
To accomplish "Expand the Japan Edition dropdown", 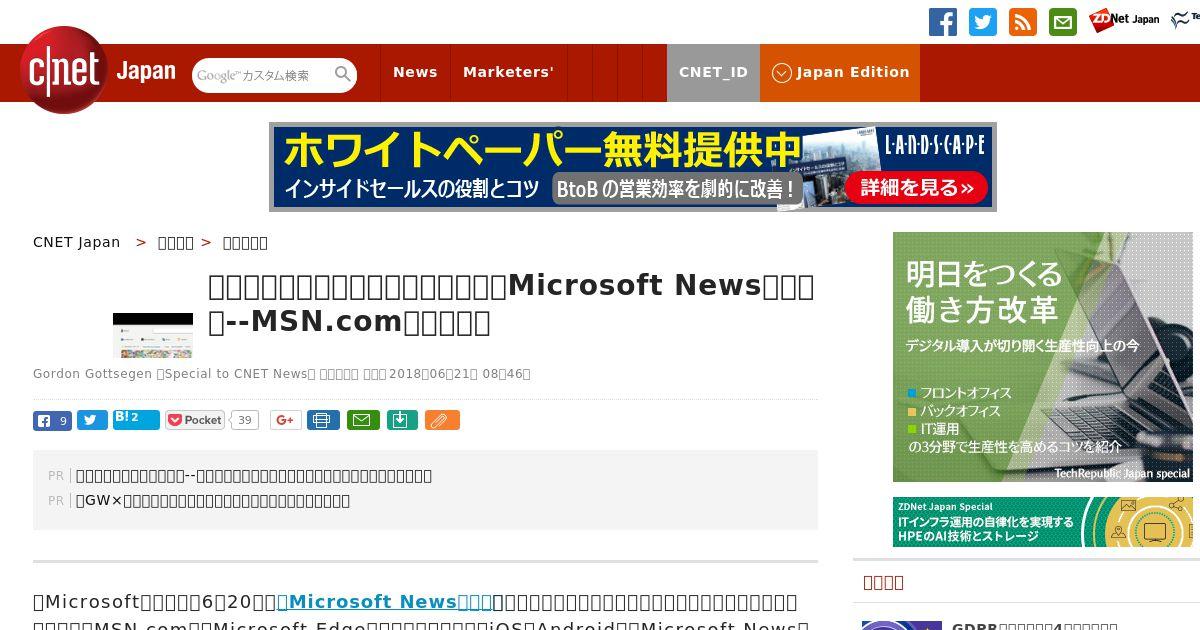I will (840, 72).
